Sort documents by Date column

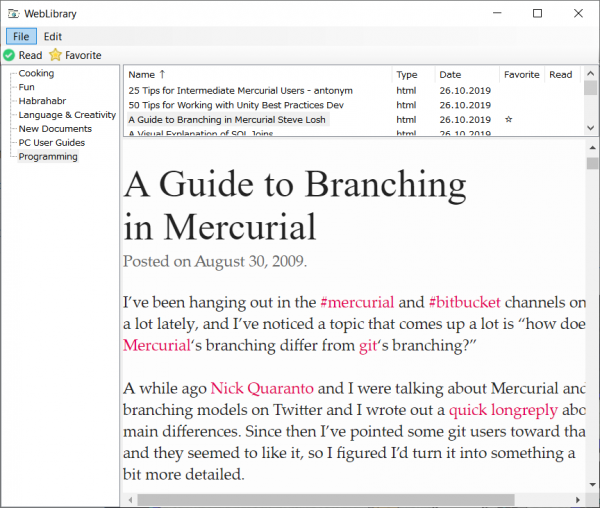coord(450,75)
